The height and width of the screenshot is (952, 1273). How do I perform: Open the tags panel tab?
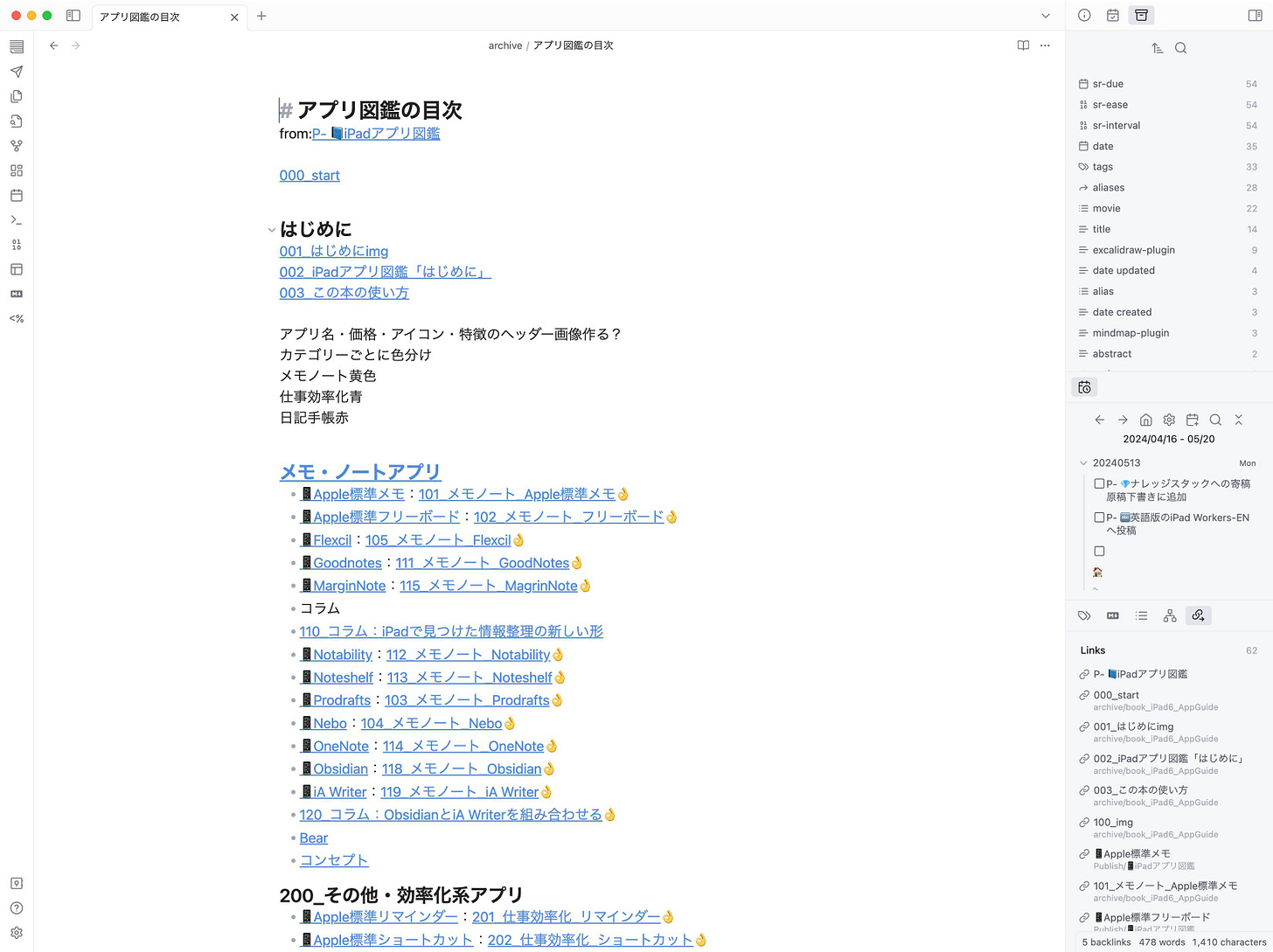[x=1084, y=615]
